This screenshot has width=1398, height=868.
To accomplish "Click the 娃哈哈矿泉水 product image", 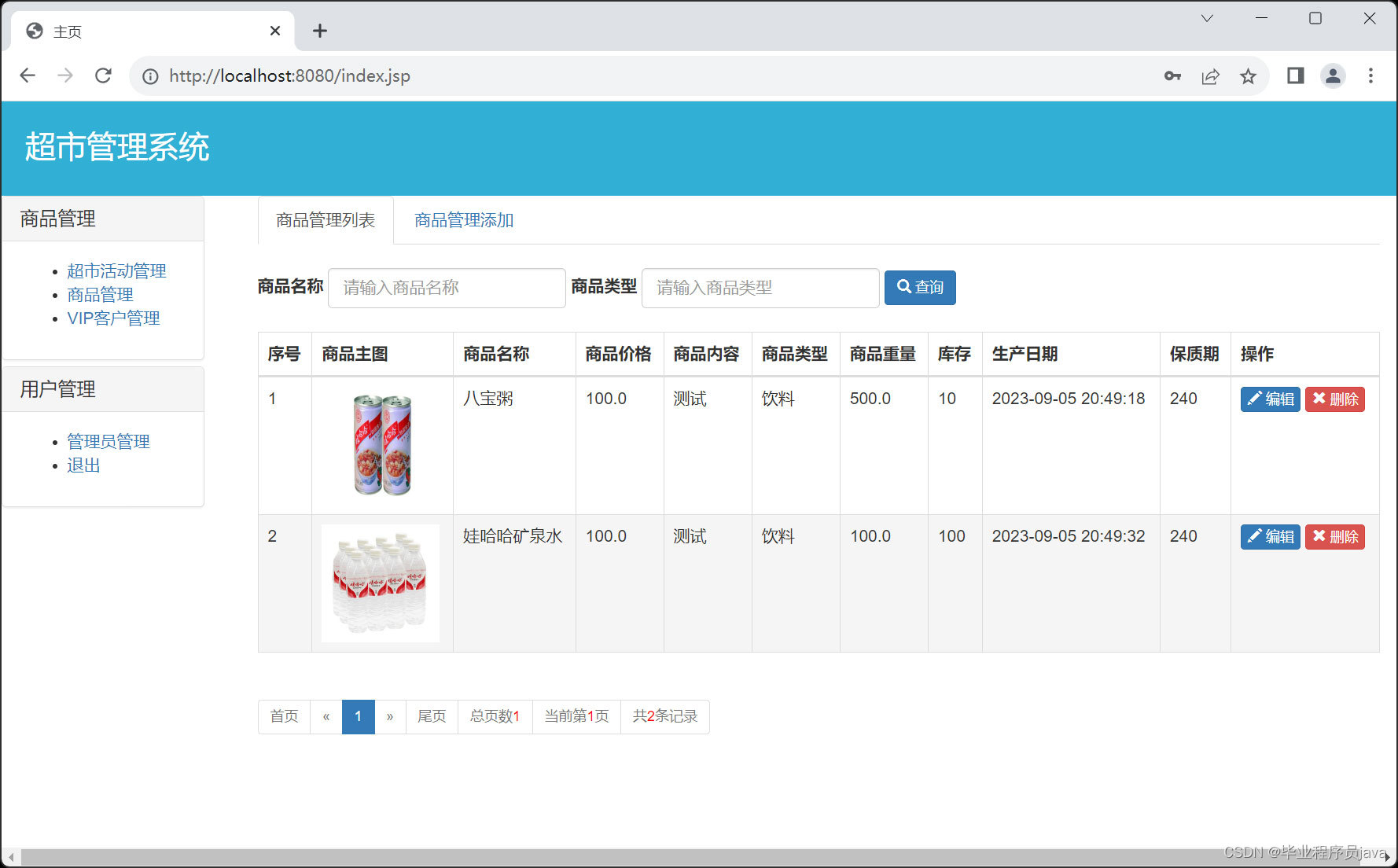I will [381, 583].
